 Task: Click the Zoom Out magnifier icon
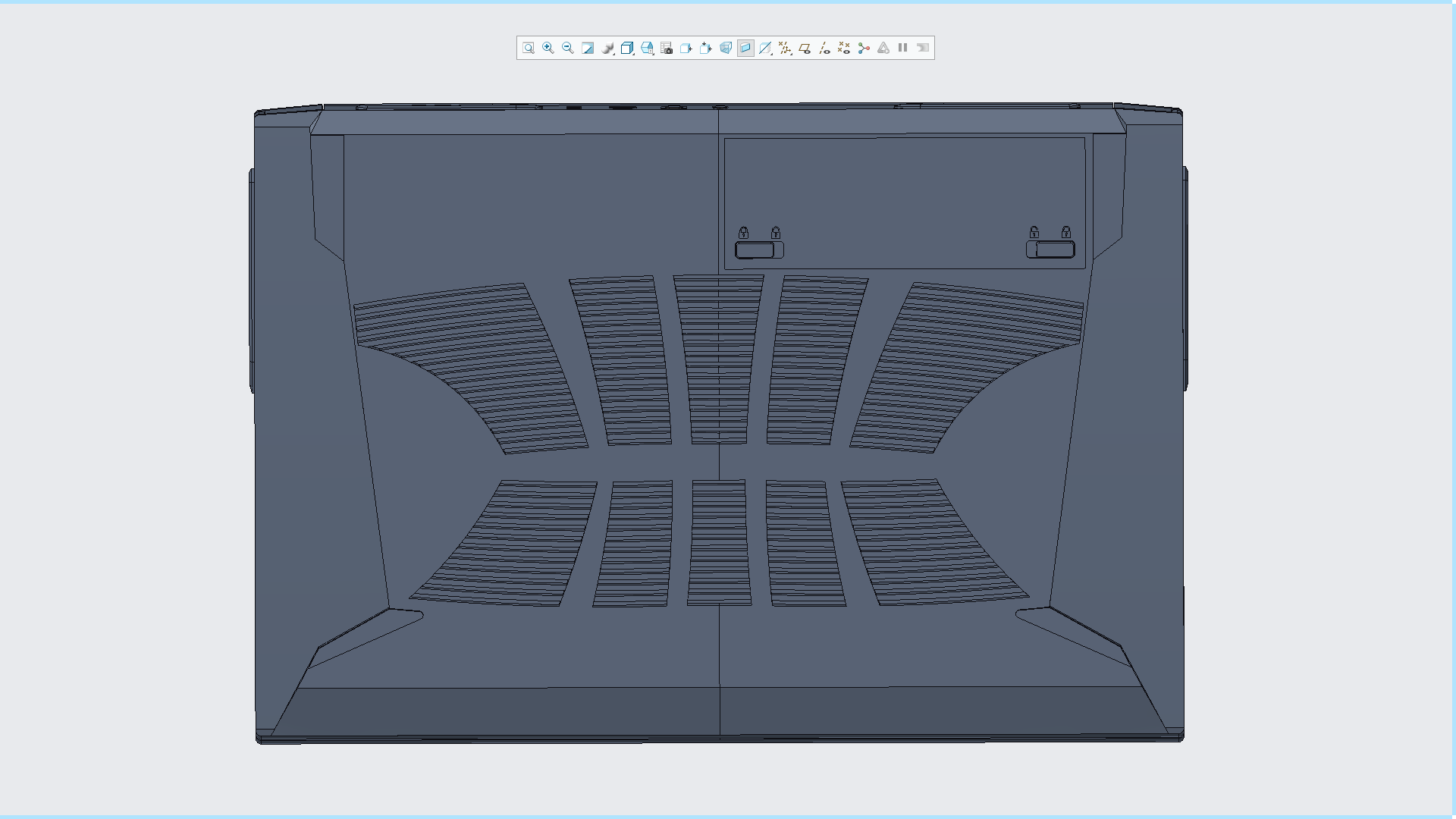point(568,48)
